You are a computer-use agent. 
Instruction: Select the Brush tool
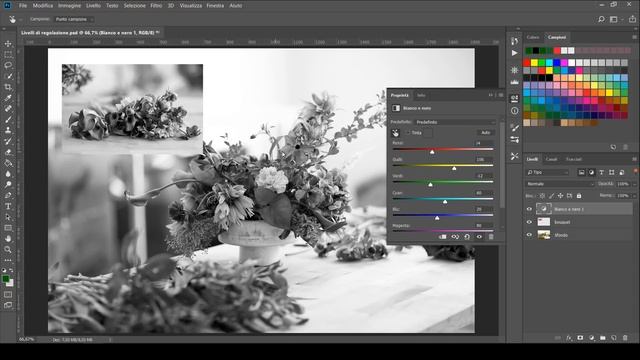(x=8, y=120)
